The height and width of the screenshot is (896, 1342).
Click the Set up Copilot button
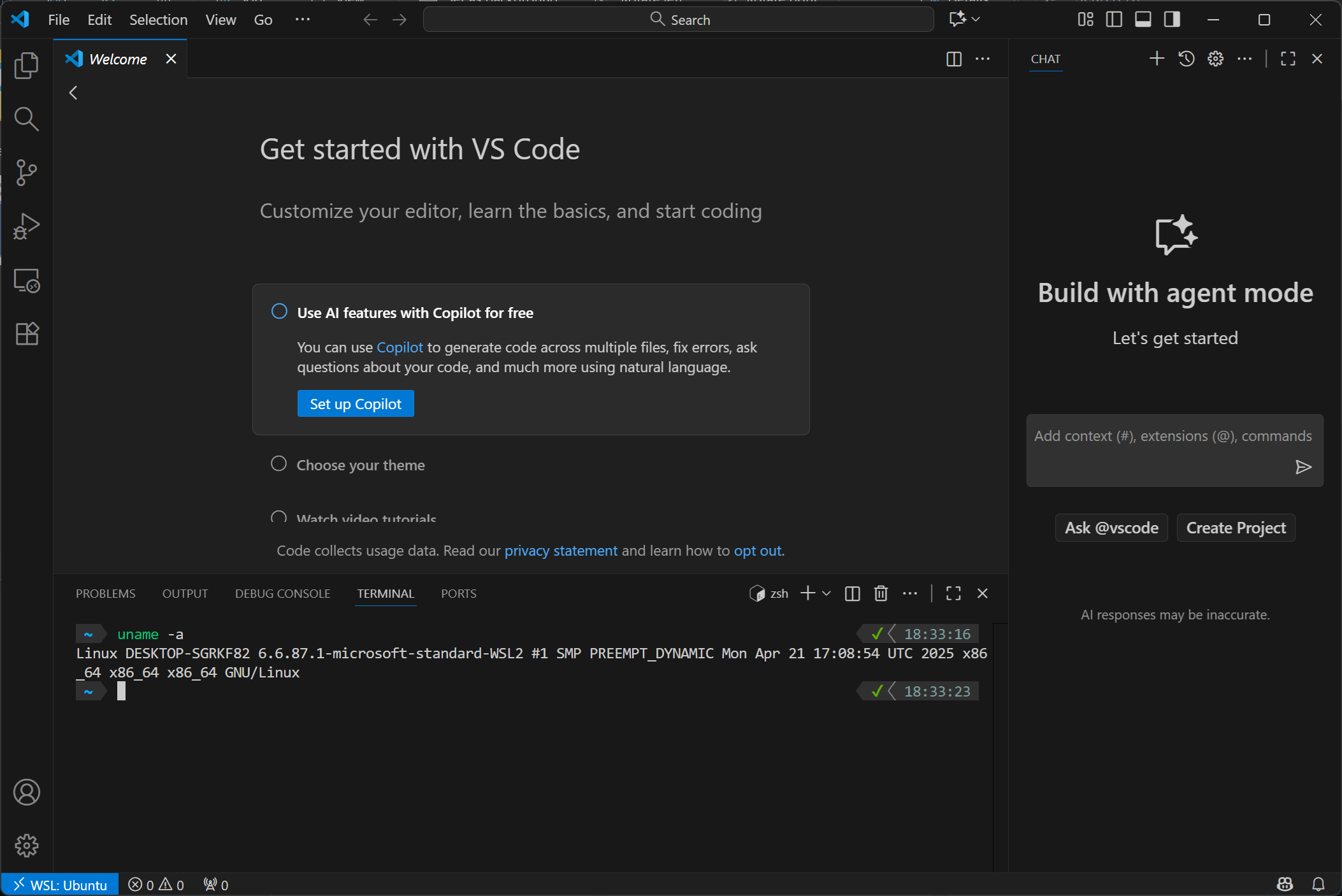(356, 404)
